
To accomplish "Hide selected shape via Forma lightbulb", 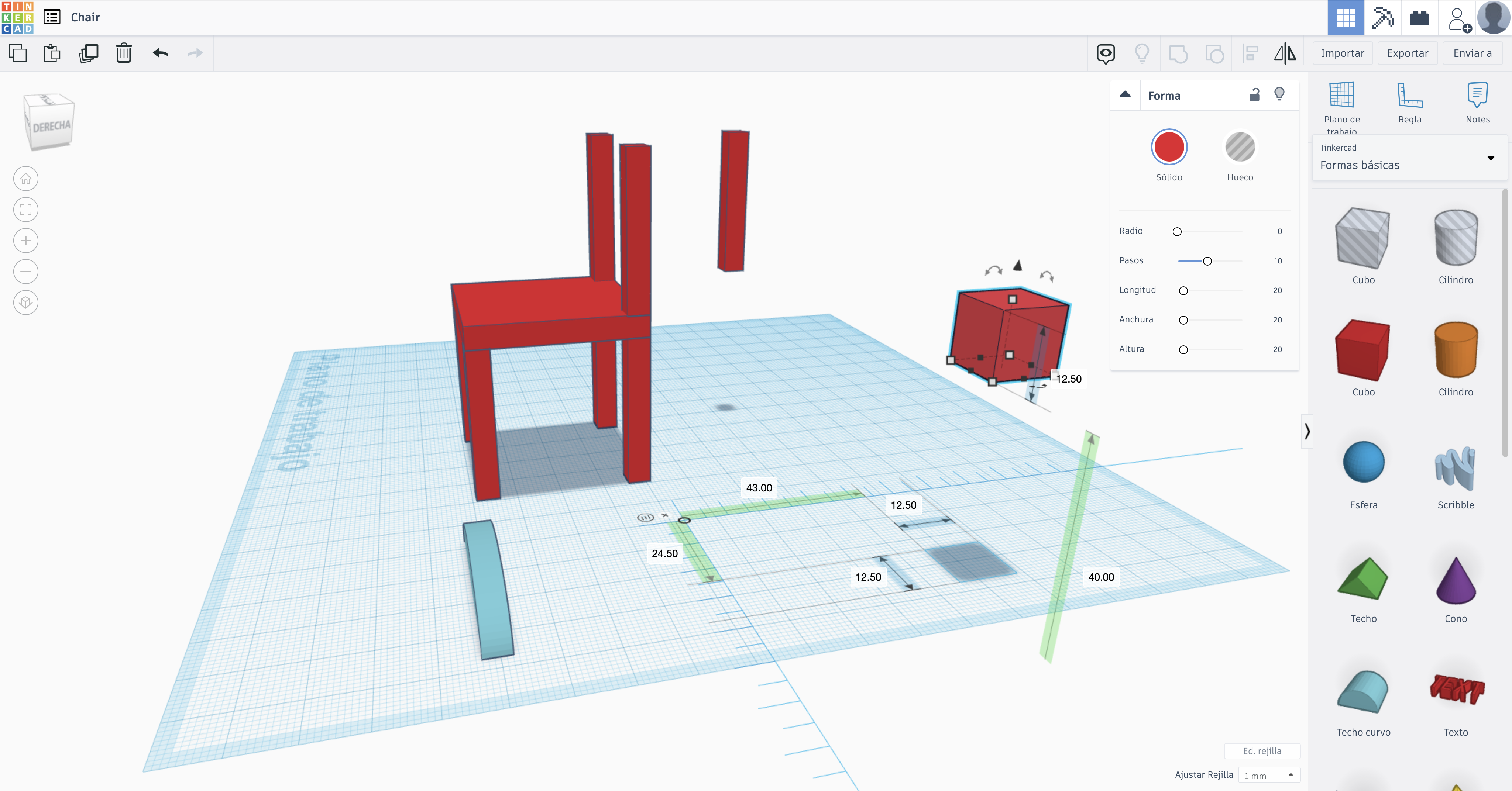I will [x=1279, y=94].
